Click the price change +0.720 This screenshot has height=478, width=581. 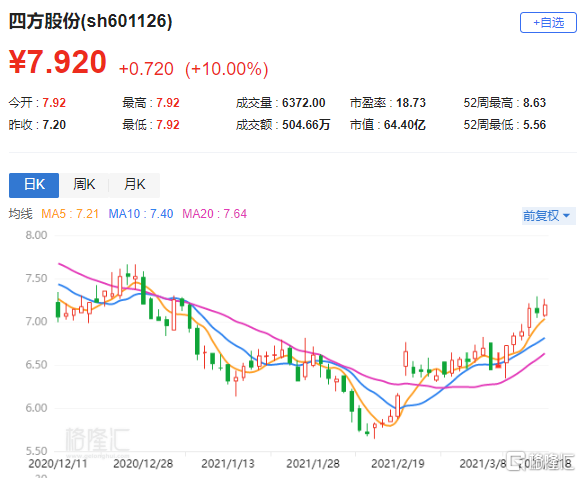146,69
